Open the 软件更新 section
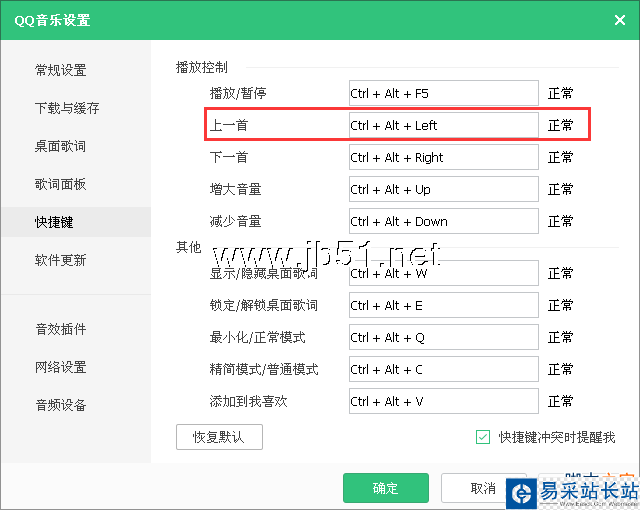640x510 pixels. pos(60,260)
